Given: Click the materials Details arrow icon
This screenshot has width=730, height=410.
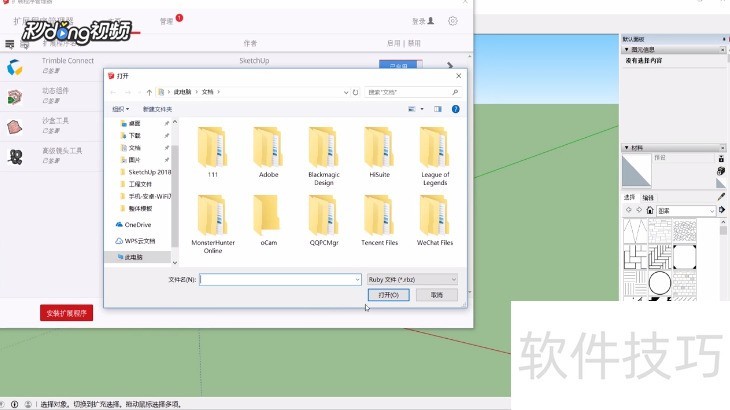Looking at the screenshot, I should click(x=722, y=210).
